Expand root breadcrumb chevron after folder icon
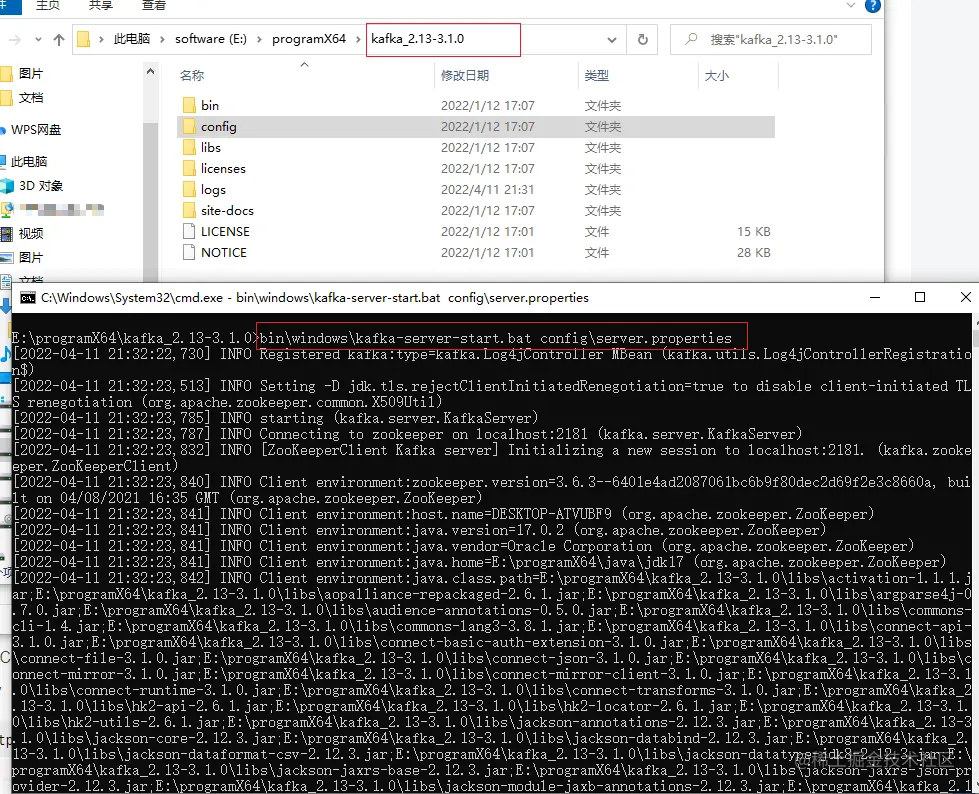 101,39
